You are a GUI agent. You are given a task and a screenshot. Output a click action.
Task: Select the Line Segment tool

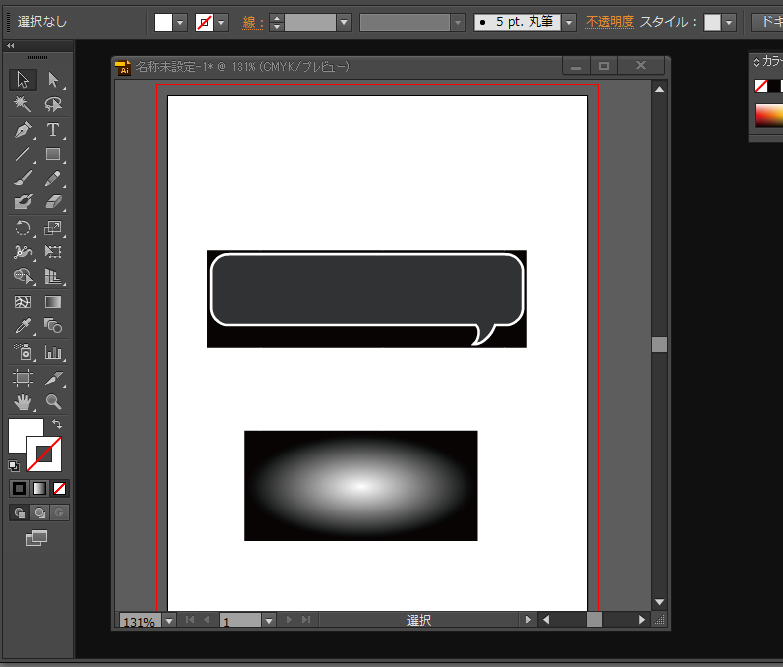(23, 154)
